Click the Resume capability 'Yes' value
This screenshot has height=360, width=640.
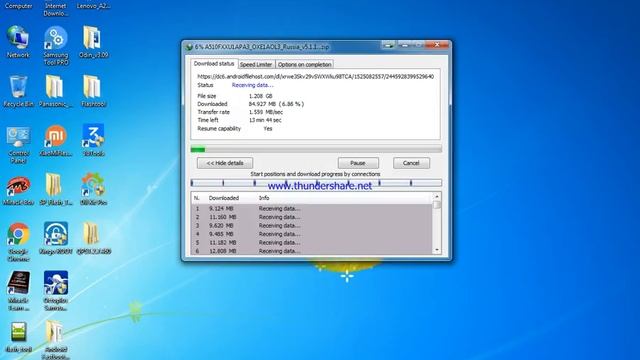(268, 129)
